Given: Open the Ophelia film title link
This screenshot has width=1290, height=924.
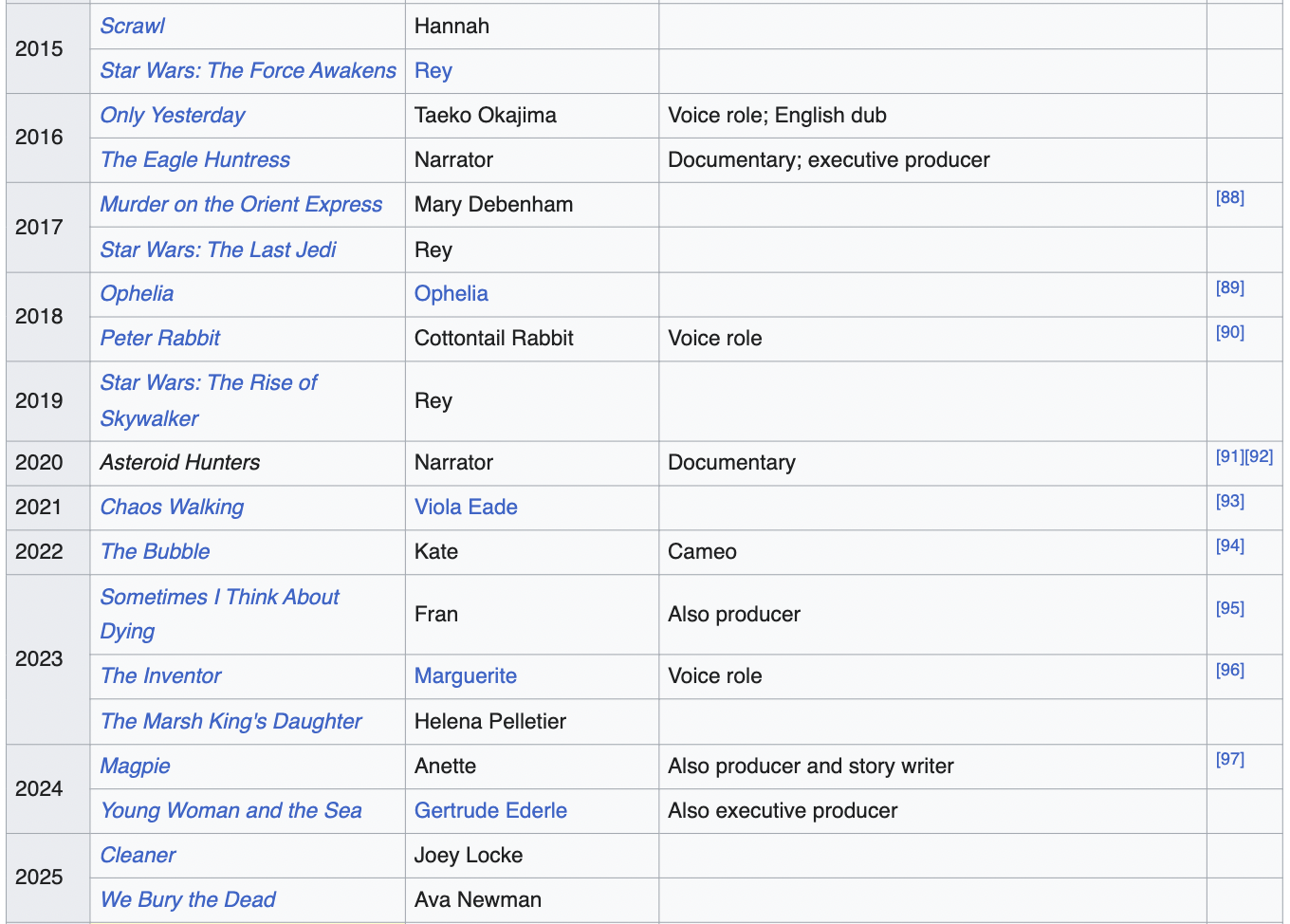Looking at the screenshot, I should (138, 294).
